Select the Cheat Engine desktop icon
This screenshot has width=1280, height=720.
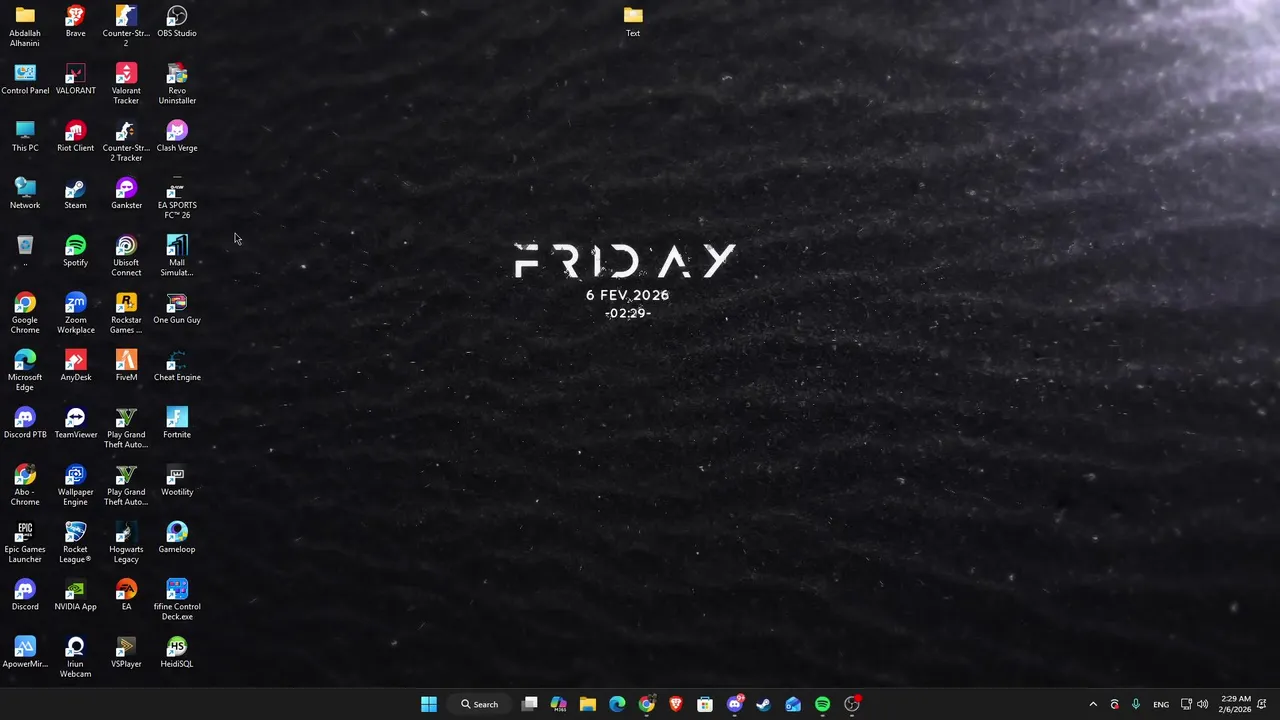click(x=177, y=366)
